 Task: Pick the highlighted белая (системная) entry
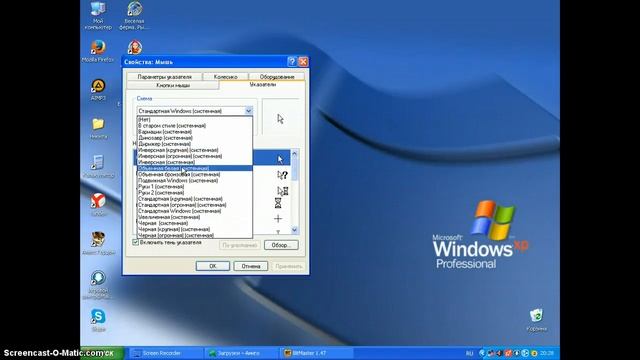195,168
